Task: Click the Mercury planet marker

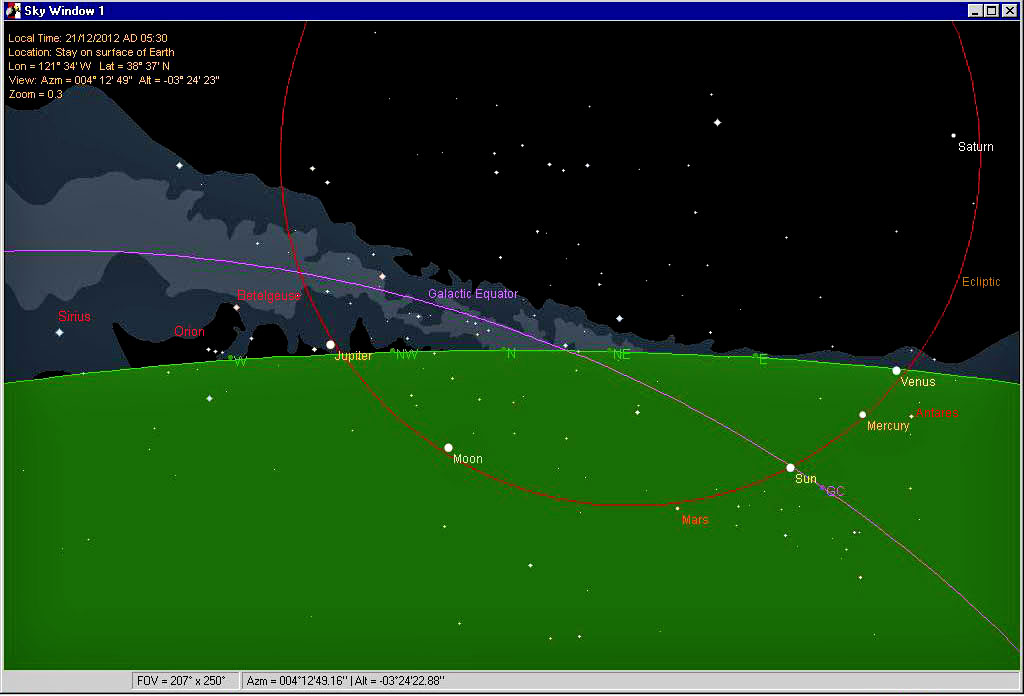Action: [862, 415]
